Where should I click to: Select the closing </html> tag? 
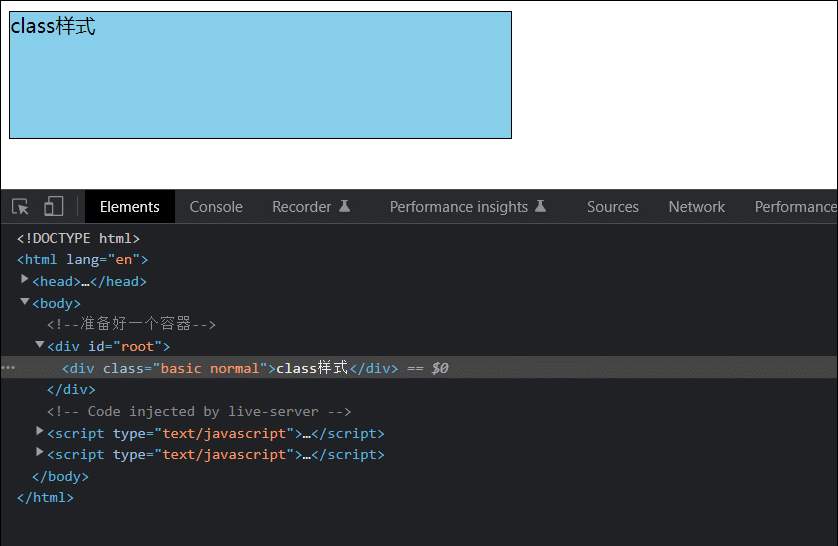click(x=45, y=498)
